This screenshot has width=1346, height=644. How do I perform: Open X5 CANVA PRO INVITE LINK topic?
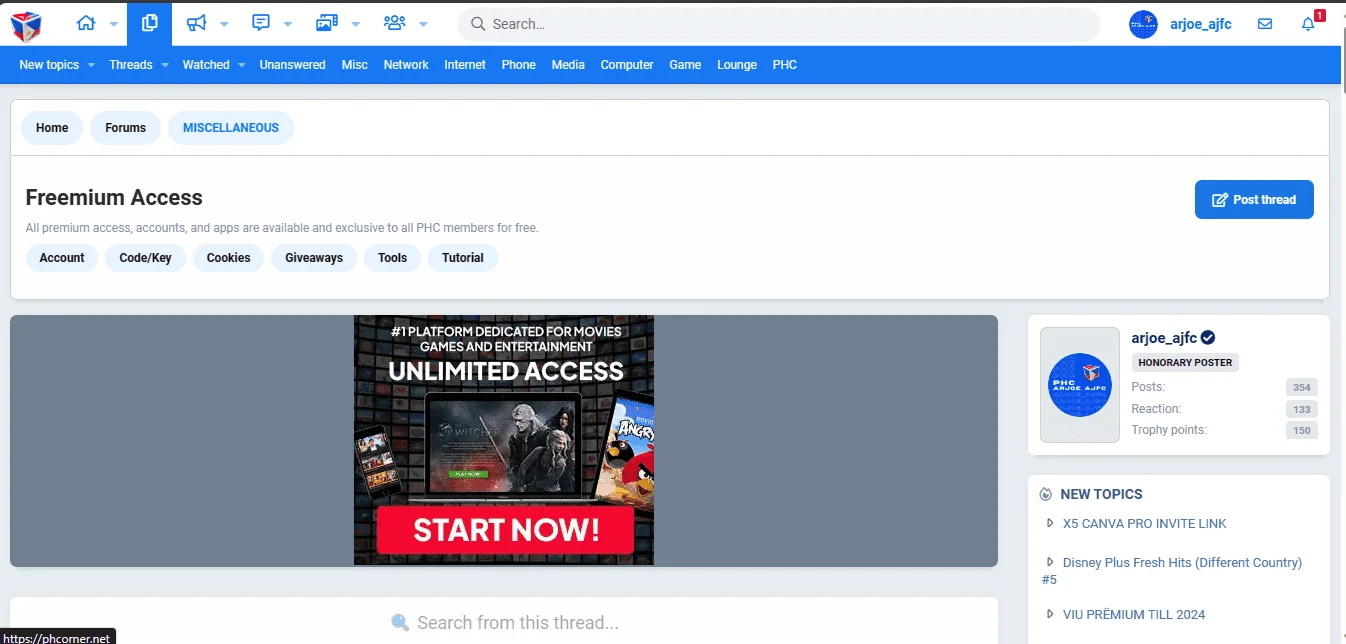[1145, 524]
